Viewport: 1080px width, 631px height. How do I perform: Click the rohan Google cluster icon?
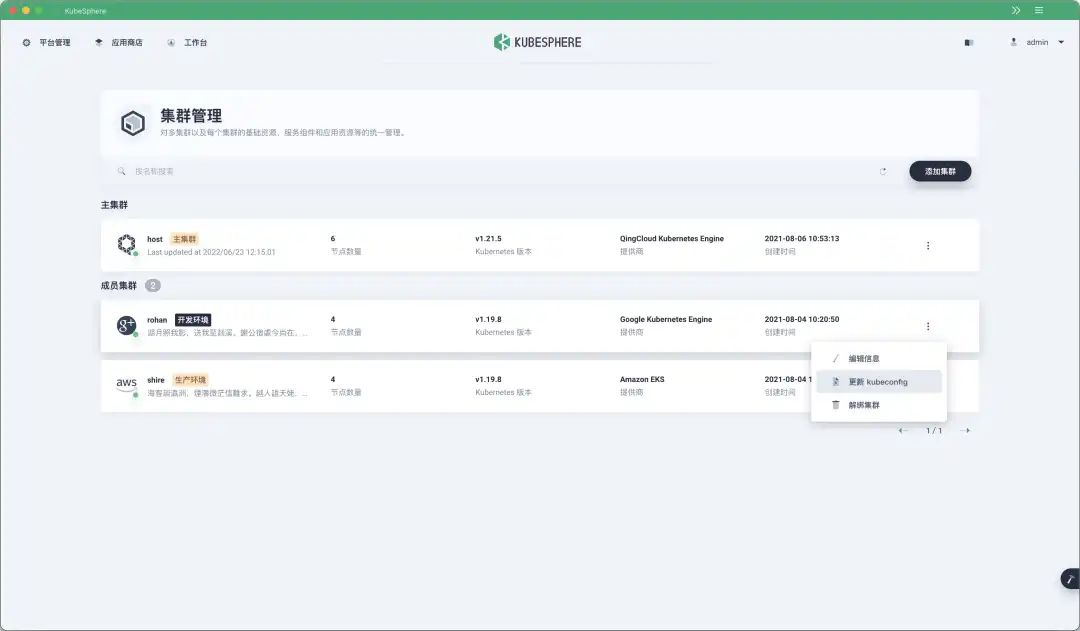(x=127, y=325)
